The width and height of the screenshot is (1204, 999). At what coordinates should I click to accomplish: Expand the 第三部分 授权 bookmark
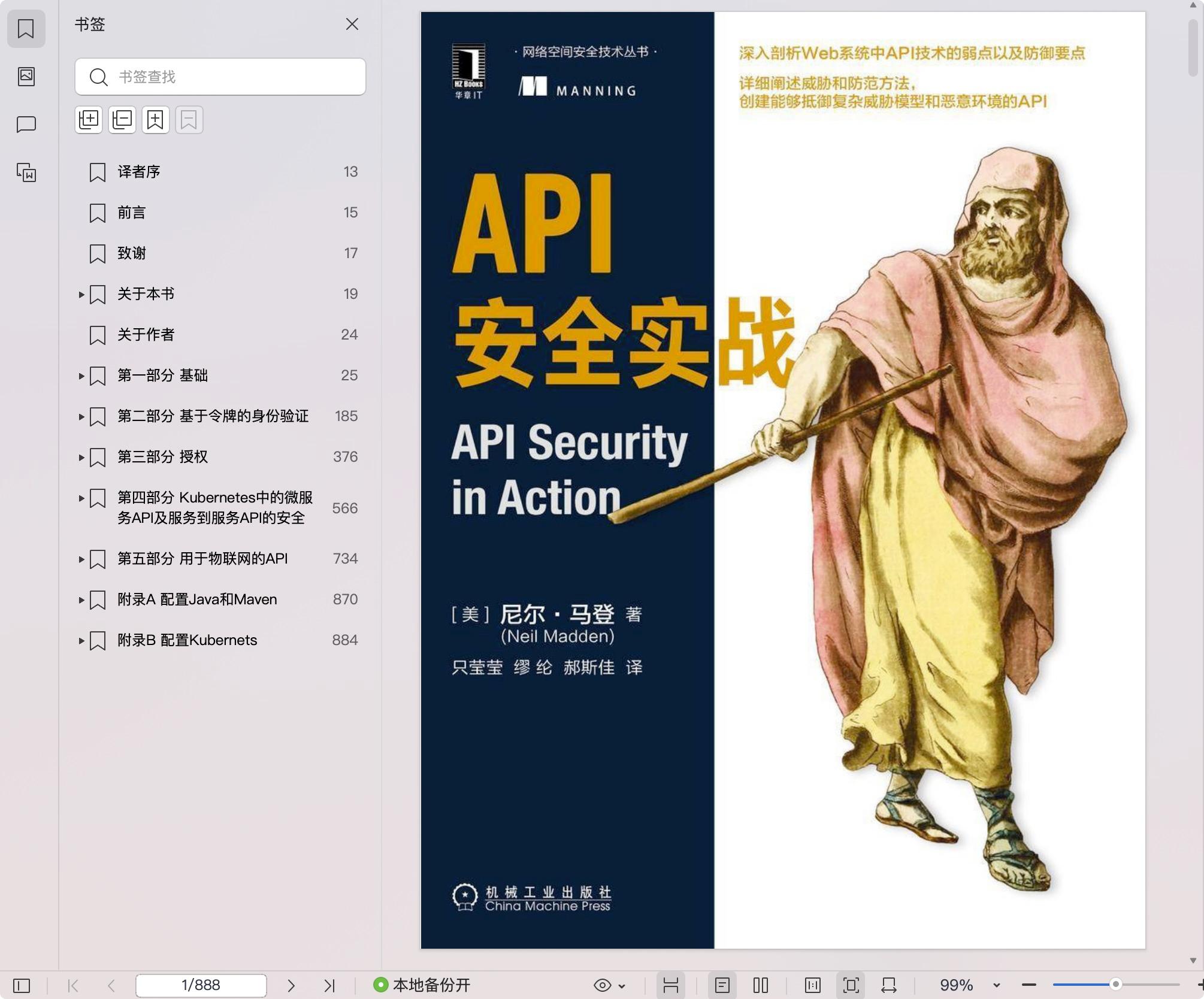[81, 458]
